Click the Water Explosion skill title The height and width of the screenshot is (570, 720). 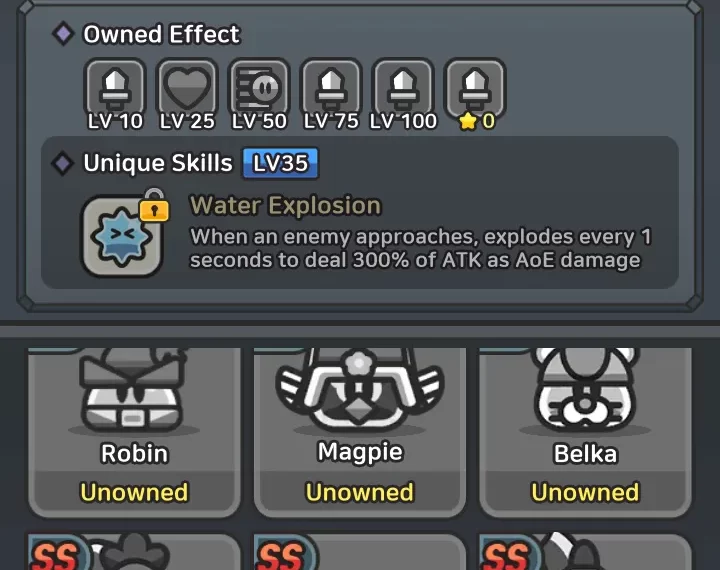(286, 205)
